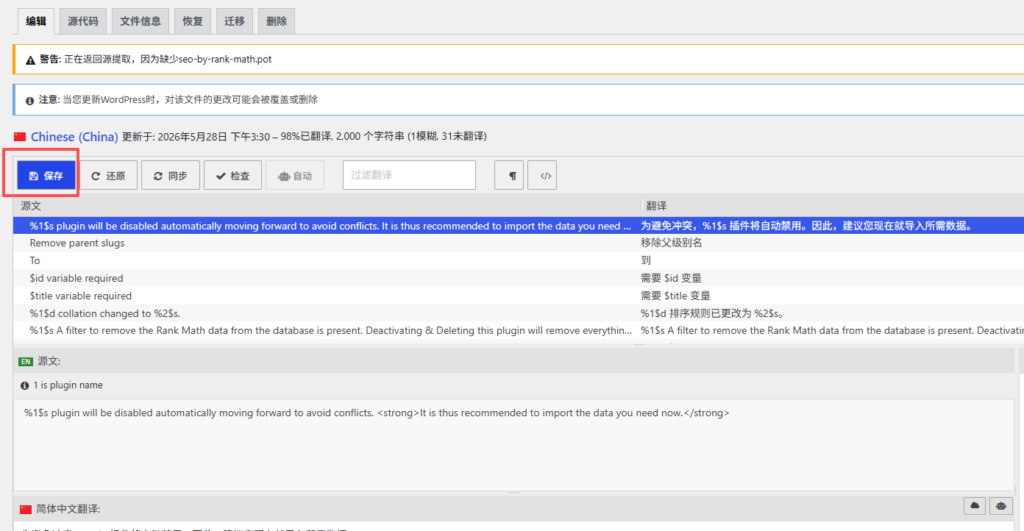Click the robot auto-translate icon in 简体中文翻译 panel

(x=1000, y=506)
